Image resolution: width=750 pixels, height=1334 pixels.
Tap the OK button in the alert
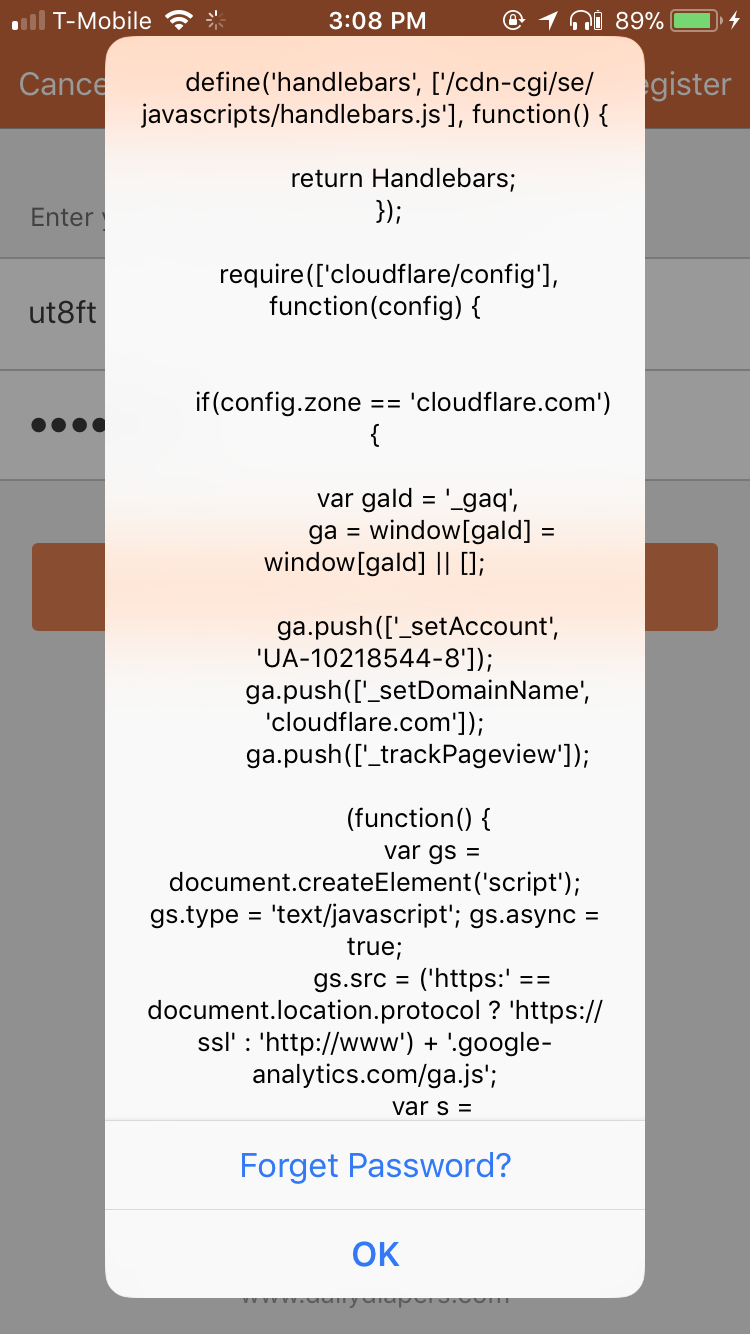click(x=375, y=1254)
